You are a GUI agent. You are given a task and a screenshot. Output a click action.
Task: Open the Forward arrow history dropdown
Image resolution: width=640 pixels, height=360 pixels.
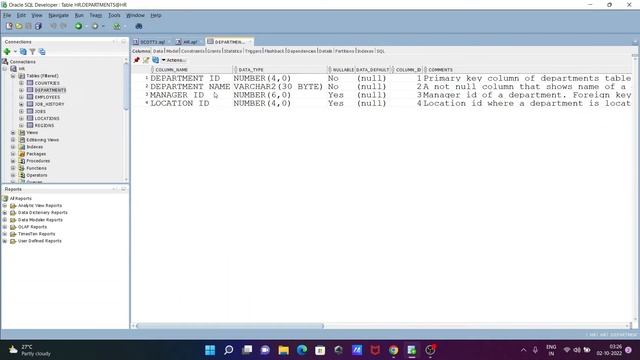tap(103, 26)
